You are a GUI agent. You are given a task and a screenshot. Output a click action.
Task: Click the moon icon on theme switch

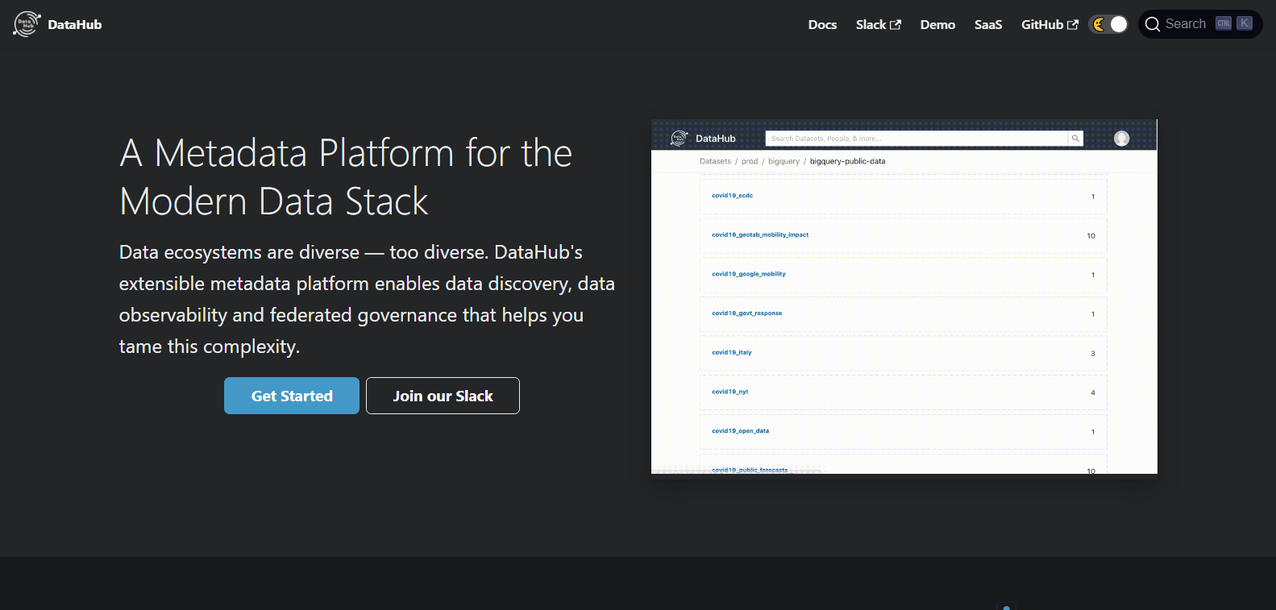tap(1098, 25)
